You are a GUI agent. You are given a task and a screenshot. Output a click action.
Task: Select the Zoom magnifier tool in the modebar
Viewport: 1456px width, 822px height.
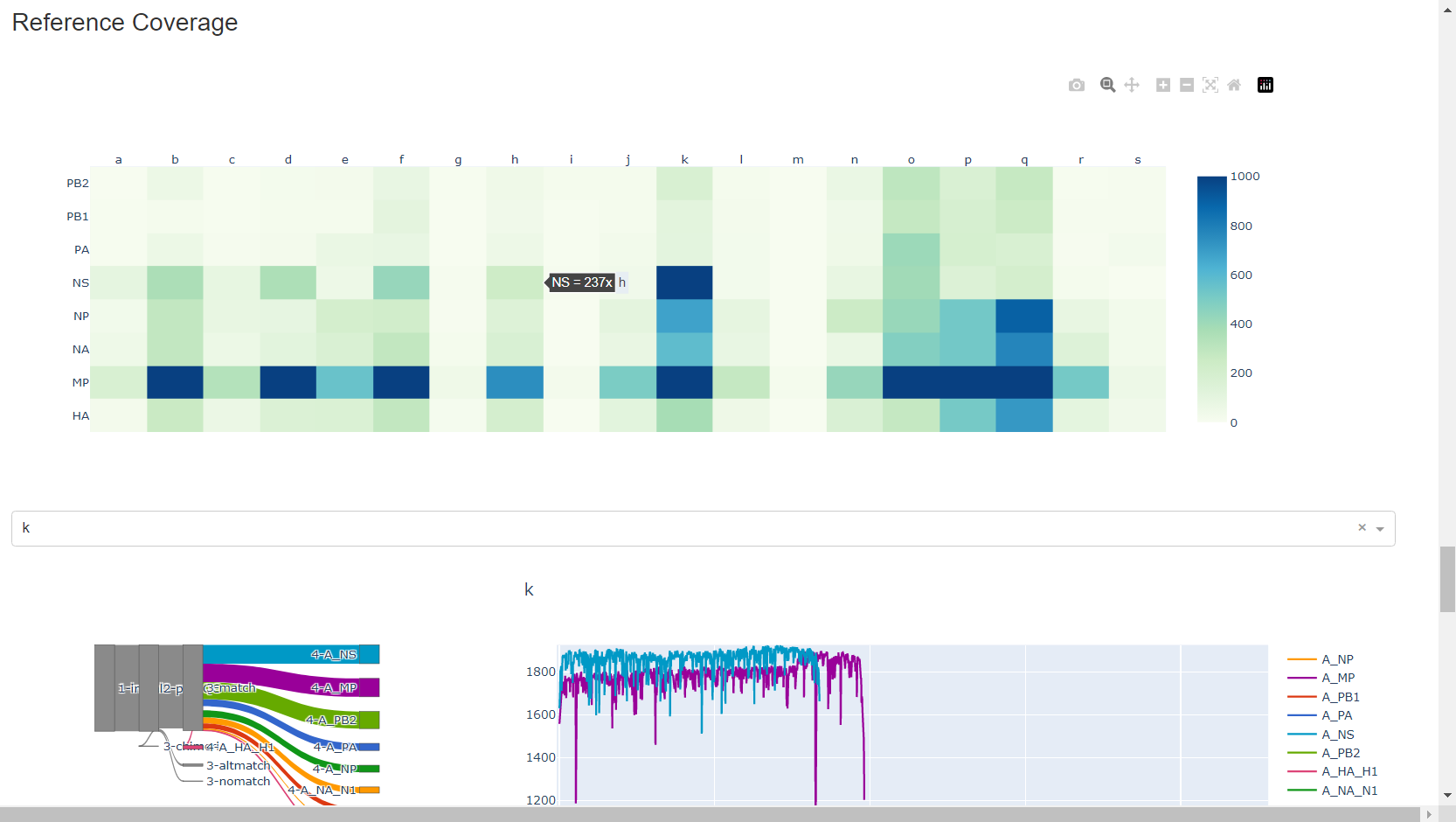coord(1107,85)
